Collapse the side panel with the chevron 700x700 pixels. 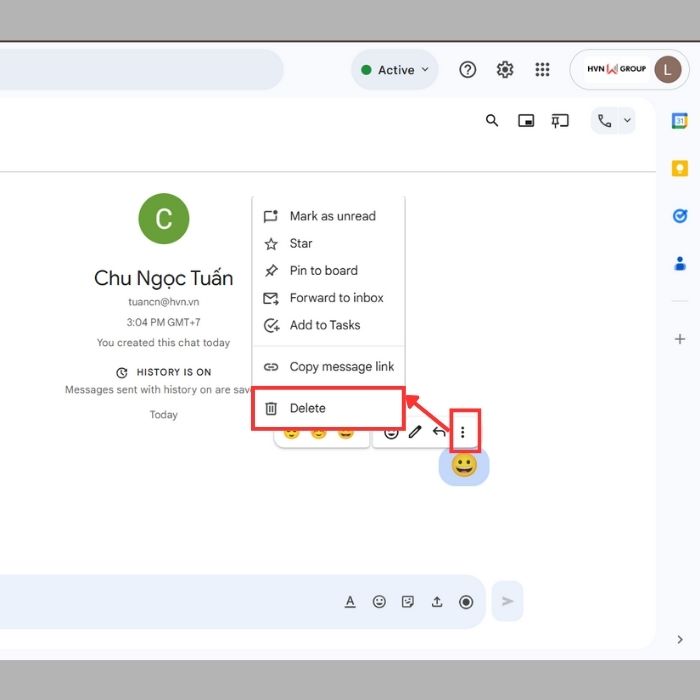[x=679, y=639]
